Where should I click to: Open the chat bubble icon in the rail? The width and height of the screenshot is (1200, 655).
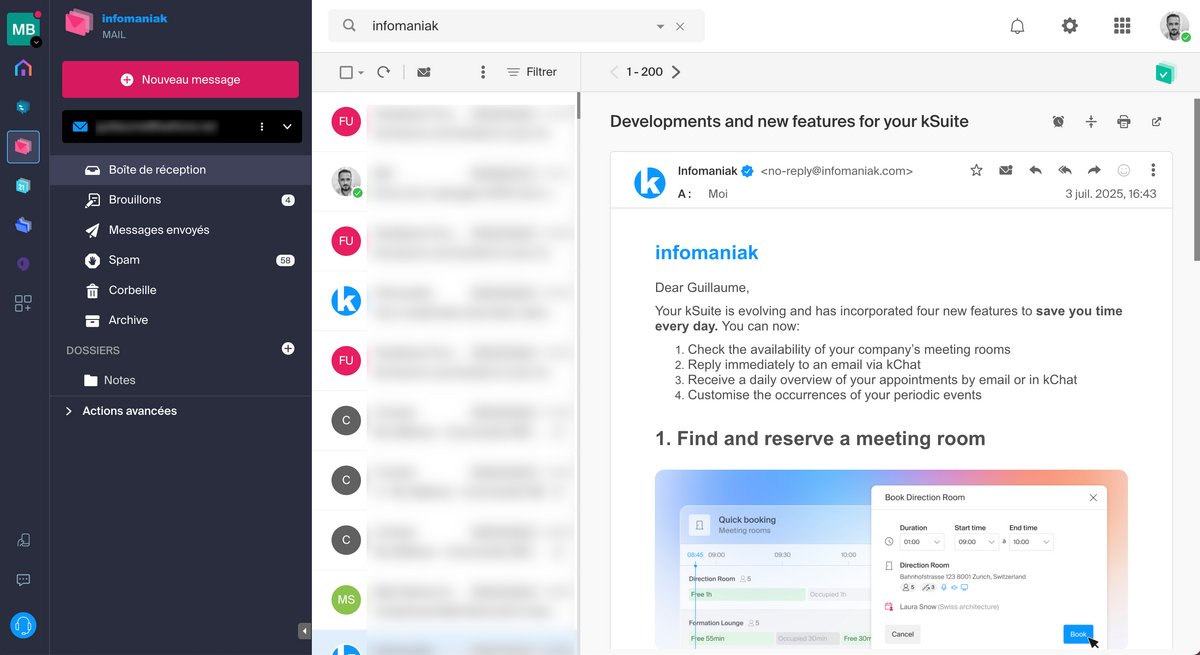(23, 580)
